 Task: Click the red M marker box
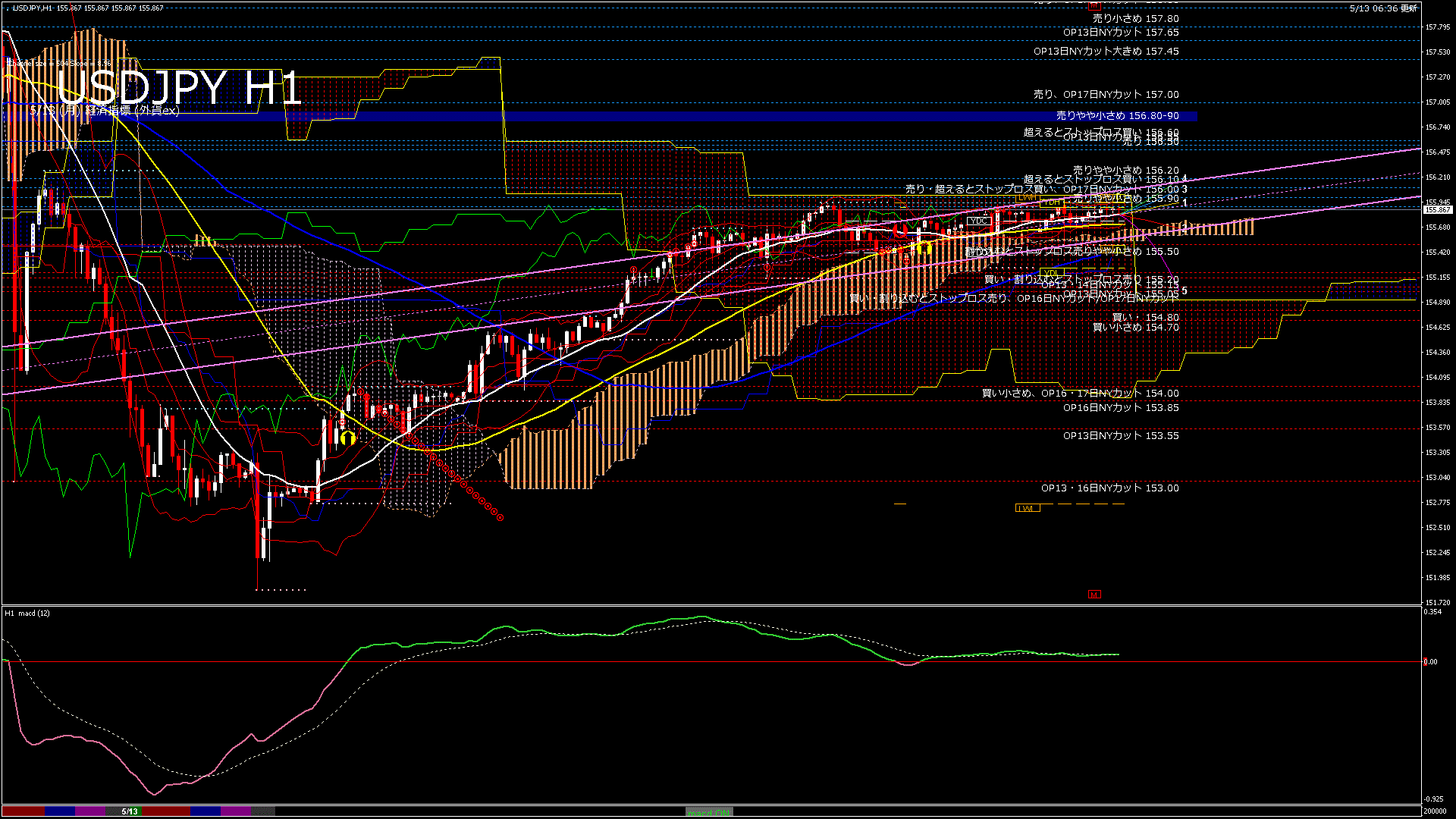pos(1094,595)
